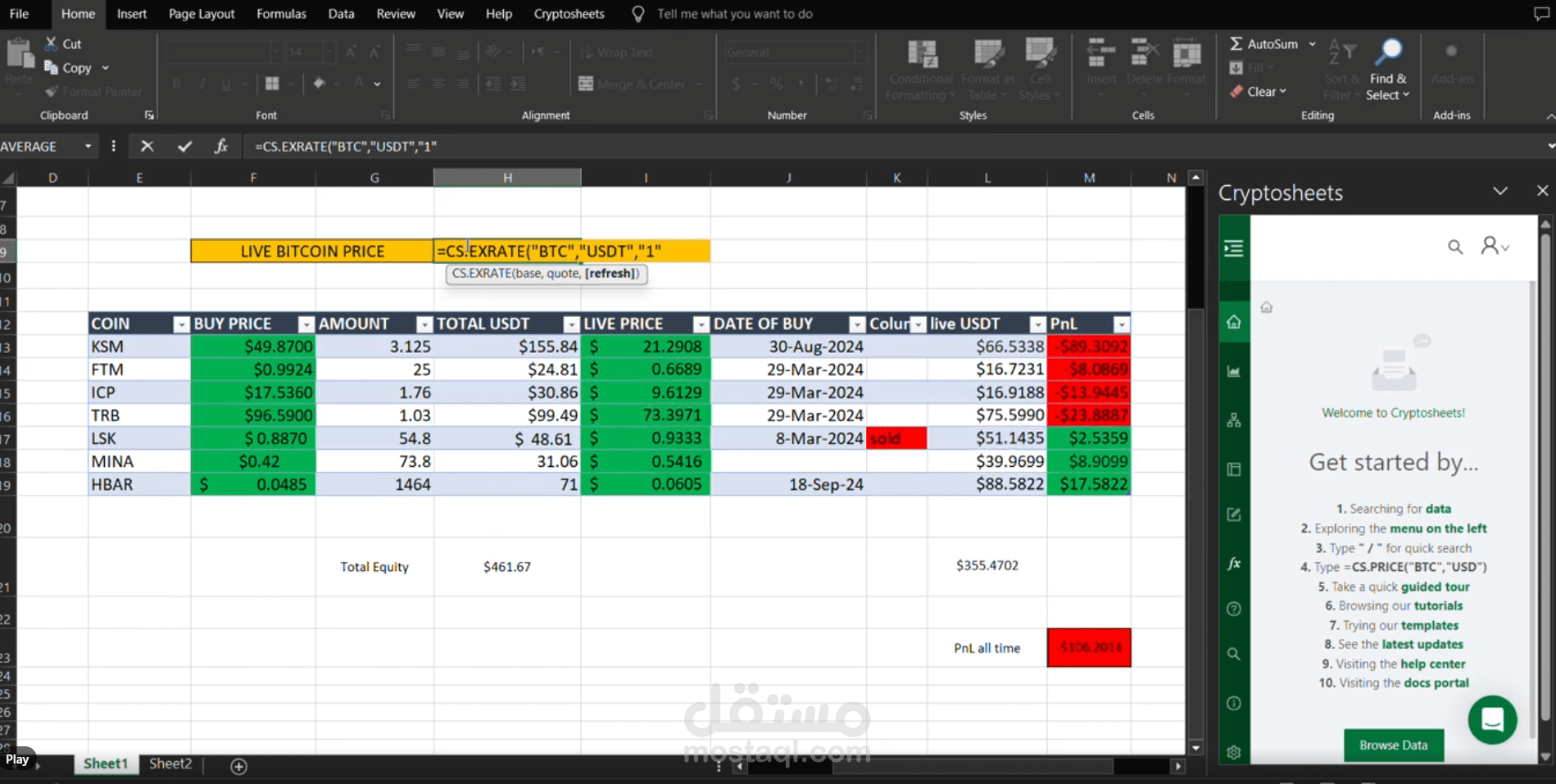This screenshot has height=784, width=1556.
Task: Switch to the Data ribbon tab
Action: click(341, 14)
